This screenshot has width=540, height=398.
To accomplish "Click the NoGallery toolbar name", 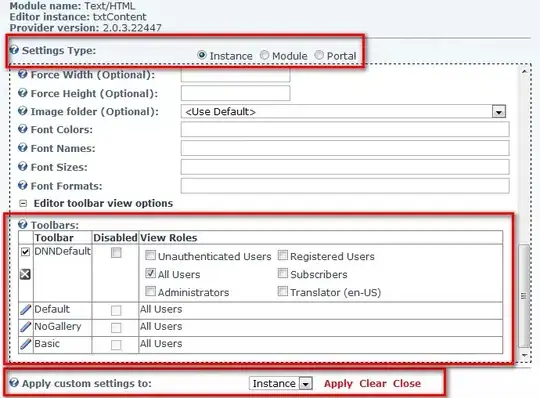I will coord(58,326).
